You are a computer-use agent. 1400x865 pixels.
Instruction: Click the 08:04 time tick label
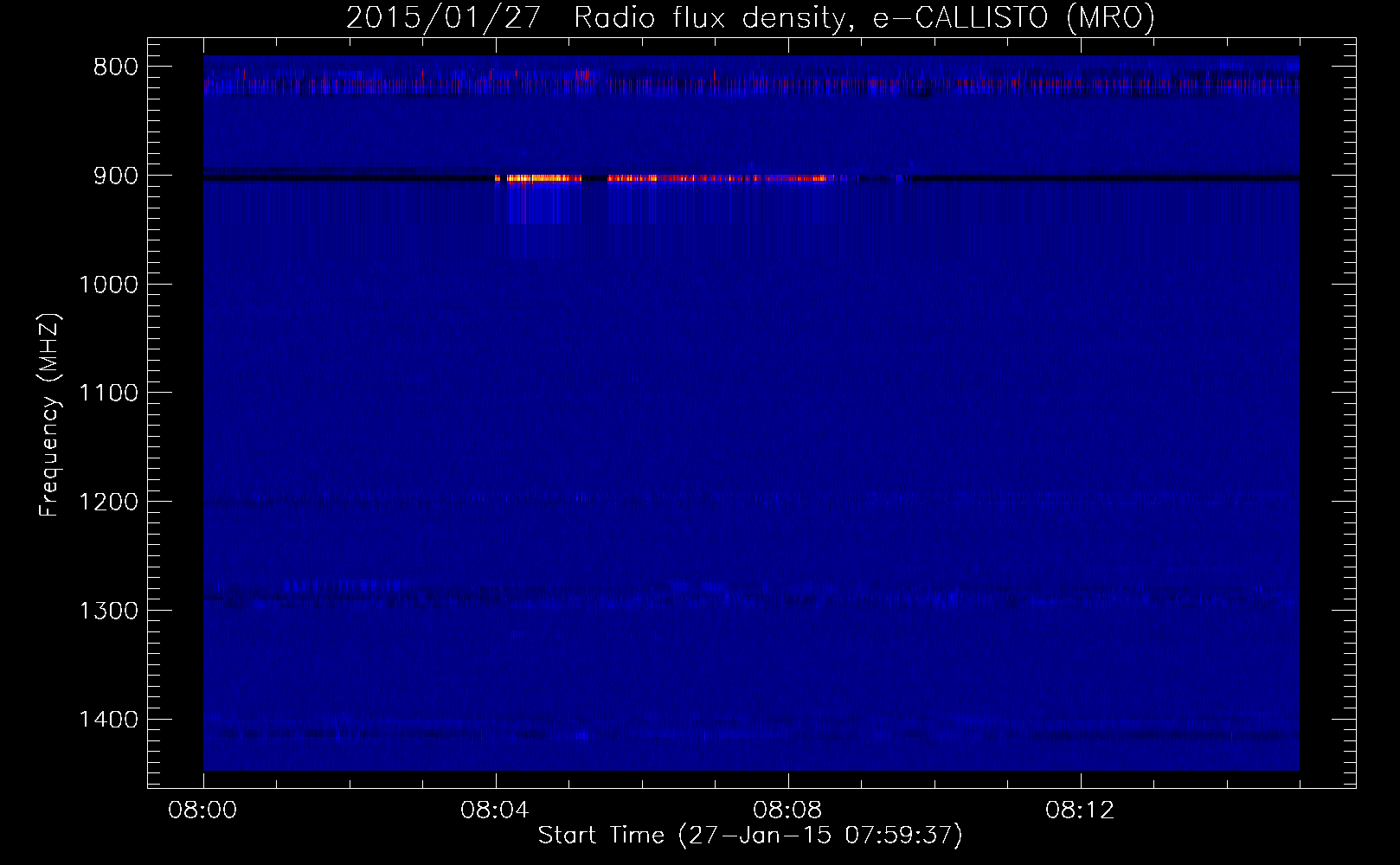click(x=496, y=811)
